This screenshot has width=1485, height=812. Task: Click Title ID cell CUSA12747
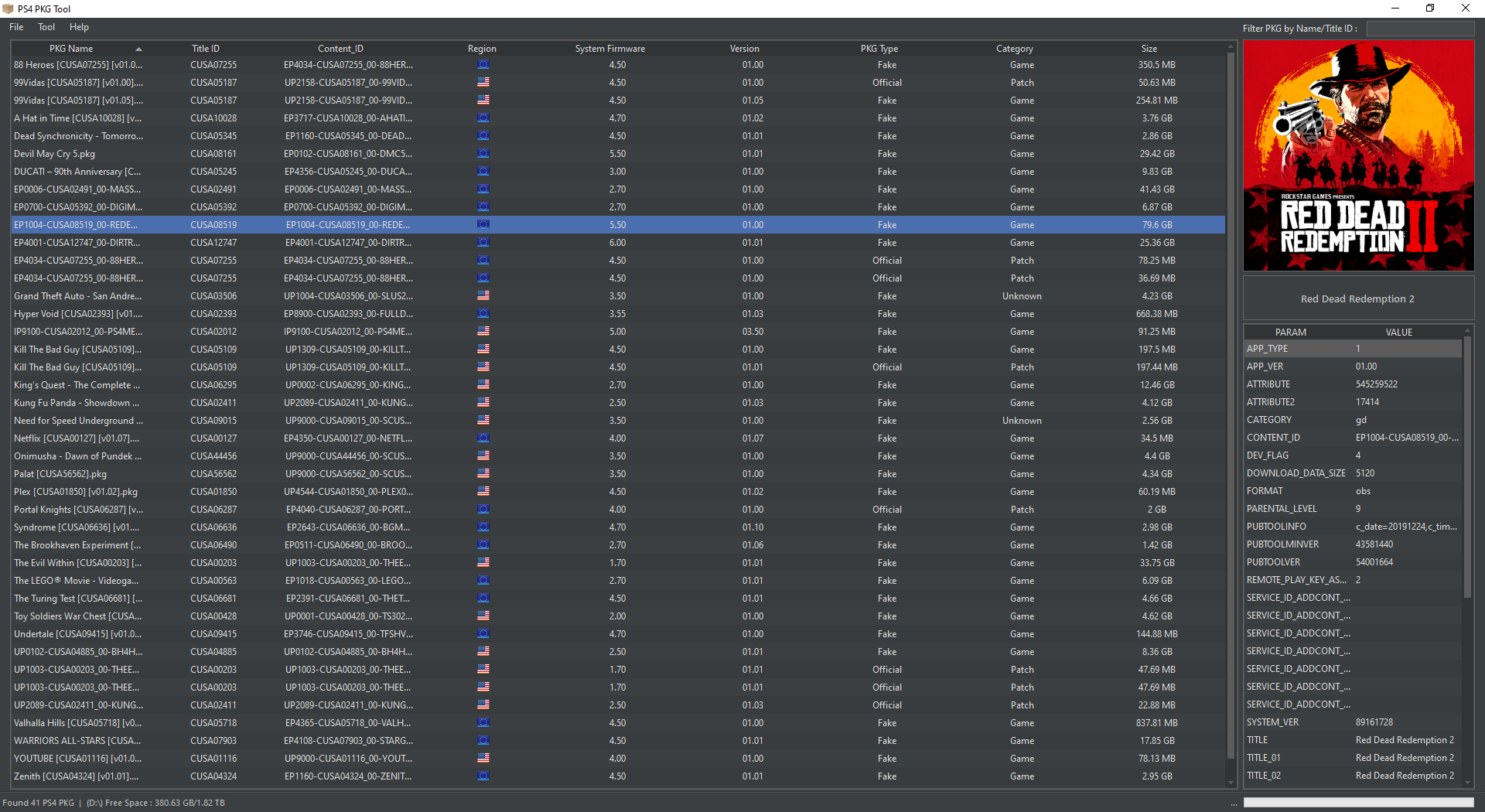pos(213,243)
